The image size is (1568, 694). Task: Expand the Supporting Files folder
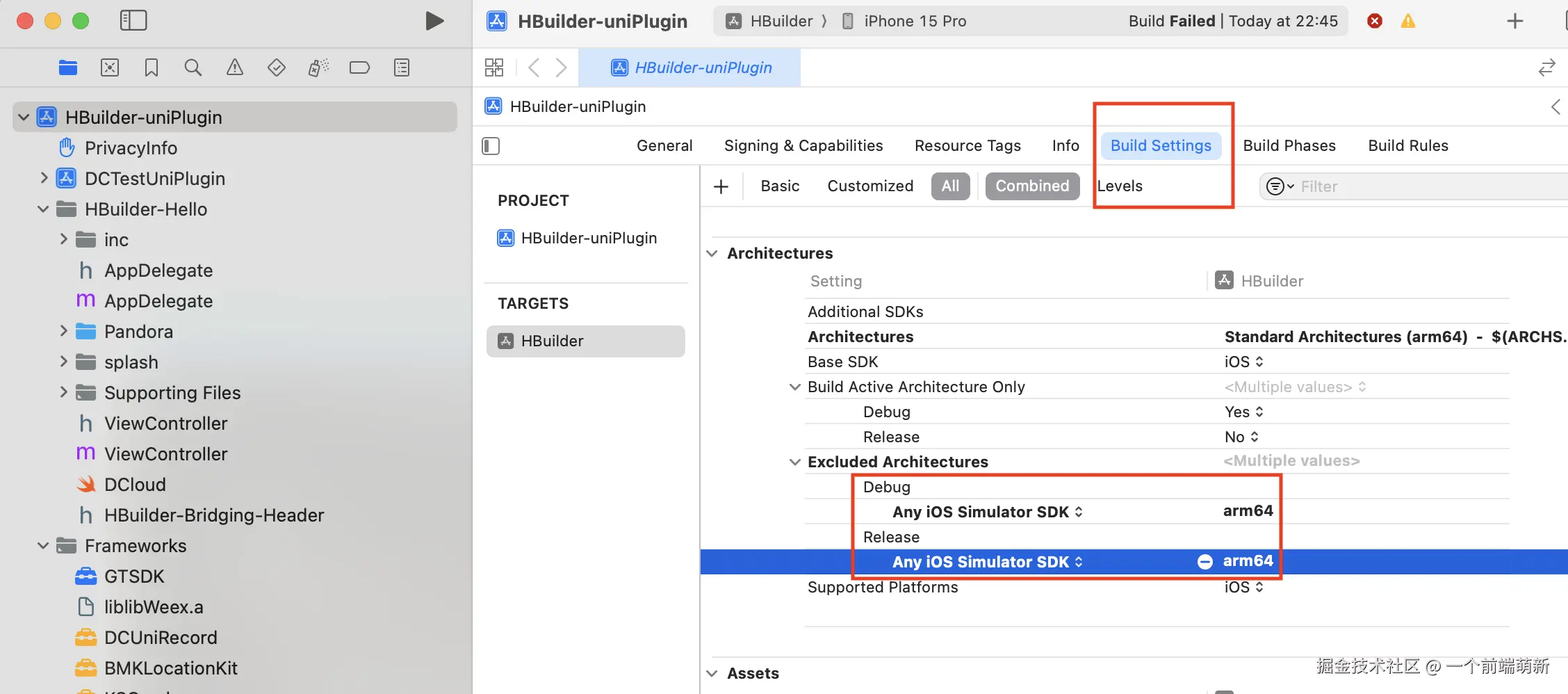click(x=63, y=392)
